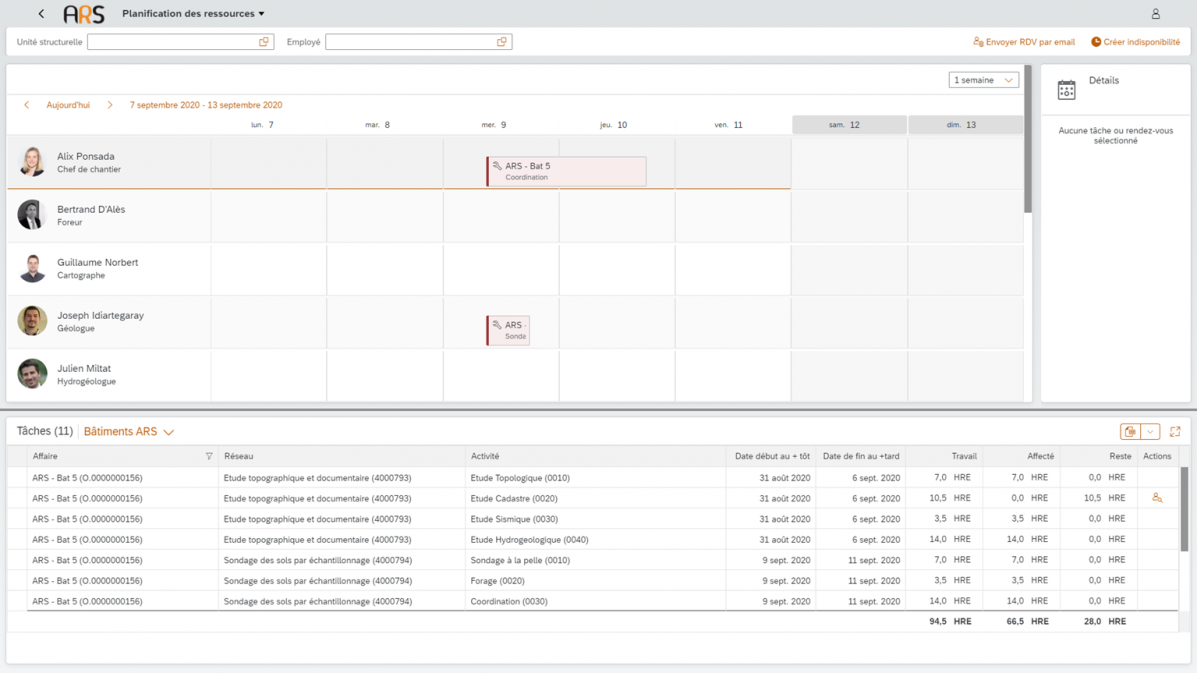Jump to Aujourd'hui in the calendar
The image size is (1197, 673).
[x=68, y=105]
